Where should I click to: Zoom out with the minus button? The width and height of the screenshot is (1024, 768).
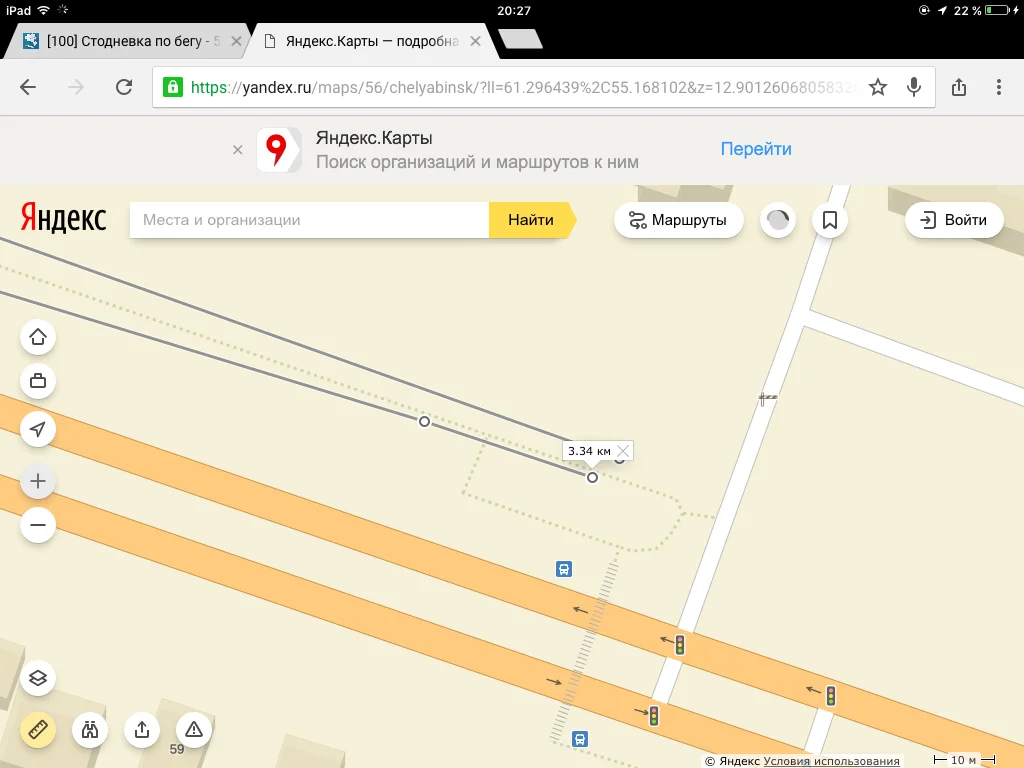pyautogui.click(x=38, y=525)
